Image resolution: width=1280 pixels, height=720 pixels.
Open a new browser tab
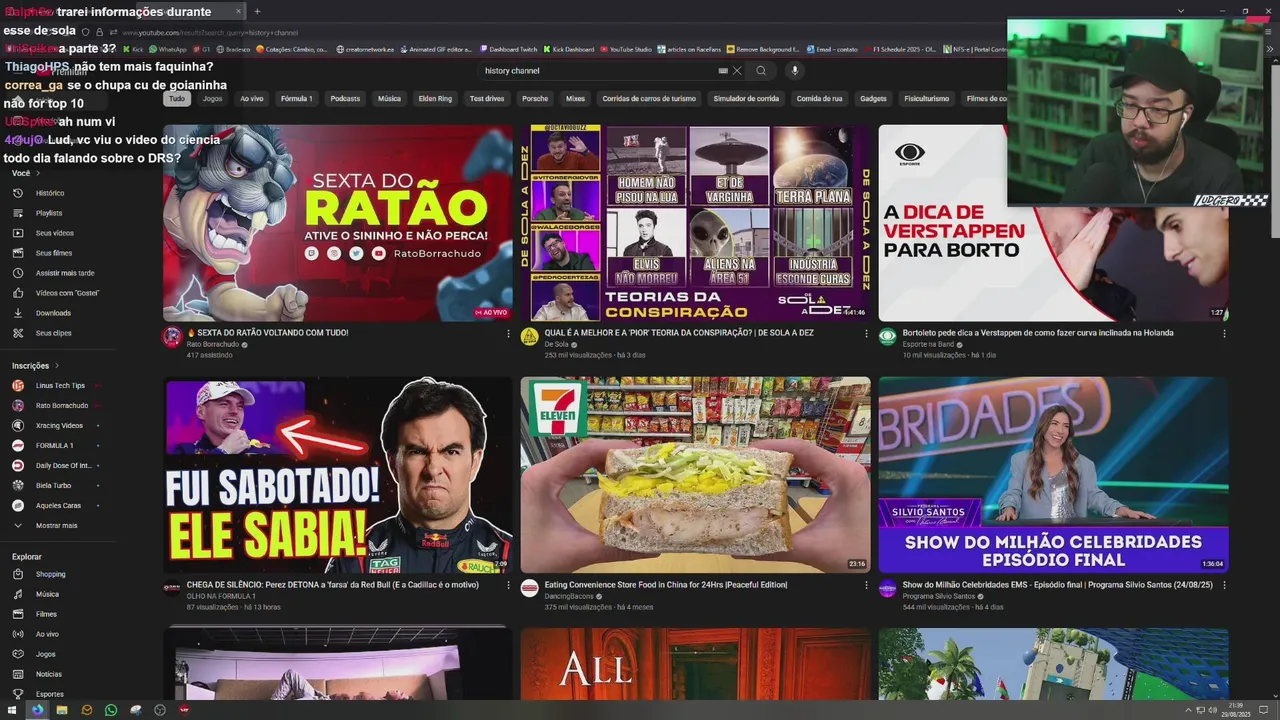tap(257, 12)
